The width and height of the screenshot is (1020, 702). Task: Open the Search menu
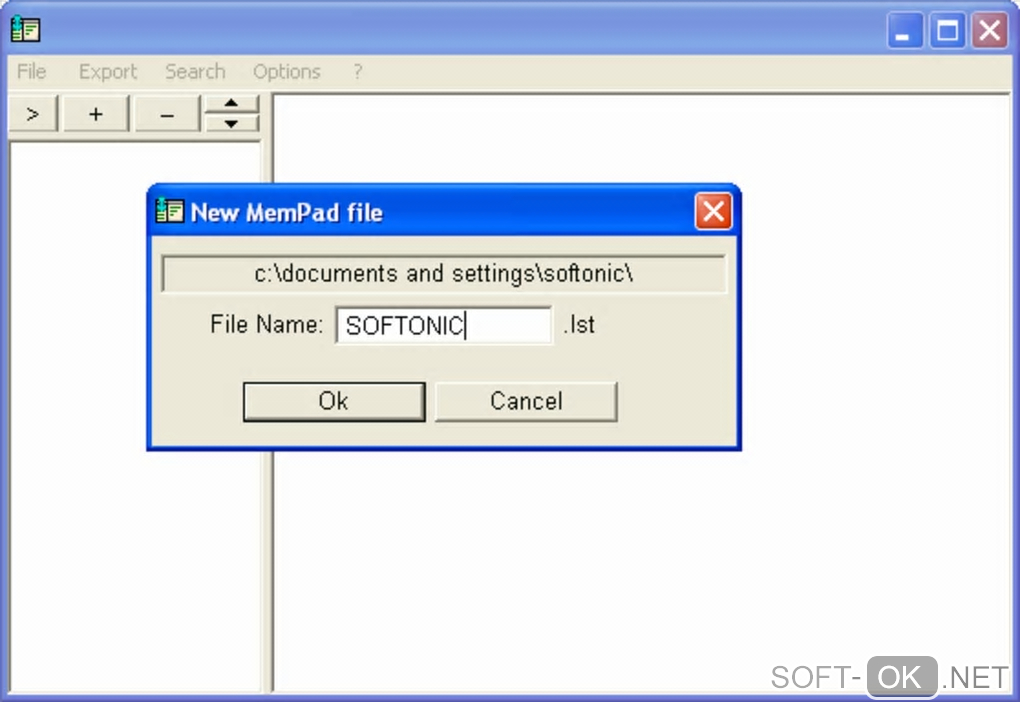coord(195,72)
